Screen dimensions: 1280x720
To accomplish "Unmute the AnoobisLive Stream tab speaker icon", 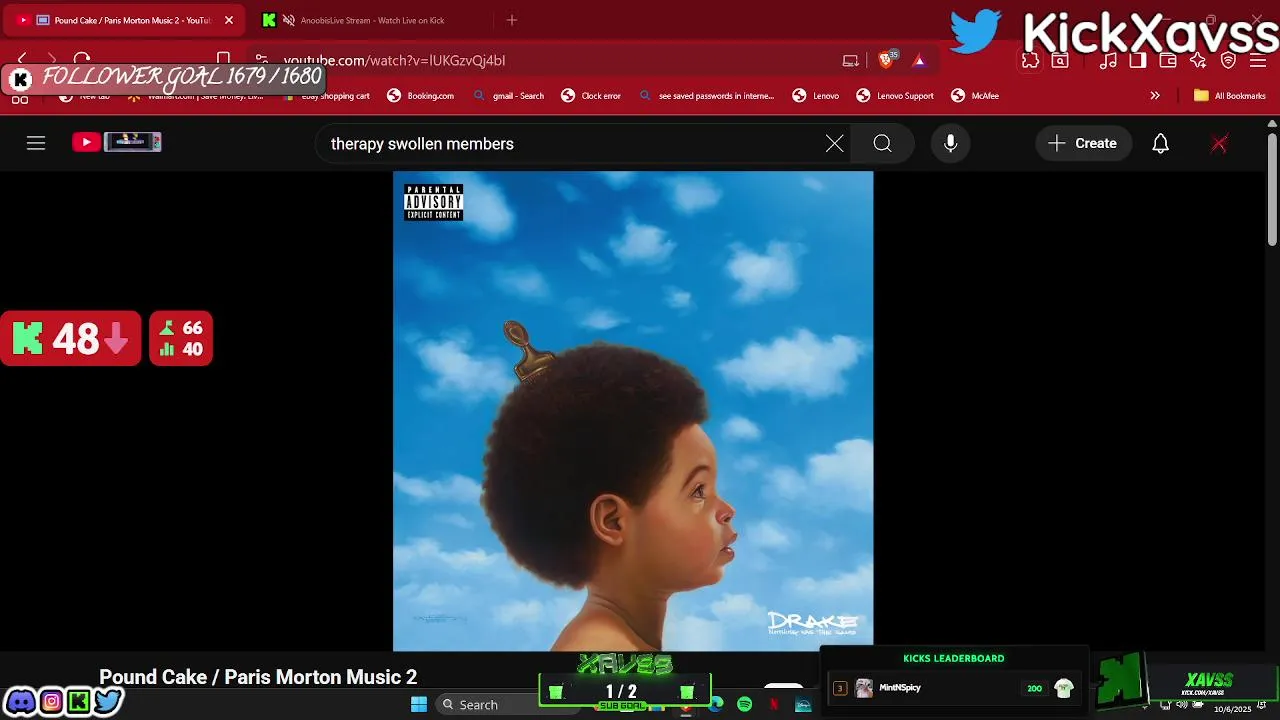I will click(289, 20).
